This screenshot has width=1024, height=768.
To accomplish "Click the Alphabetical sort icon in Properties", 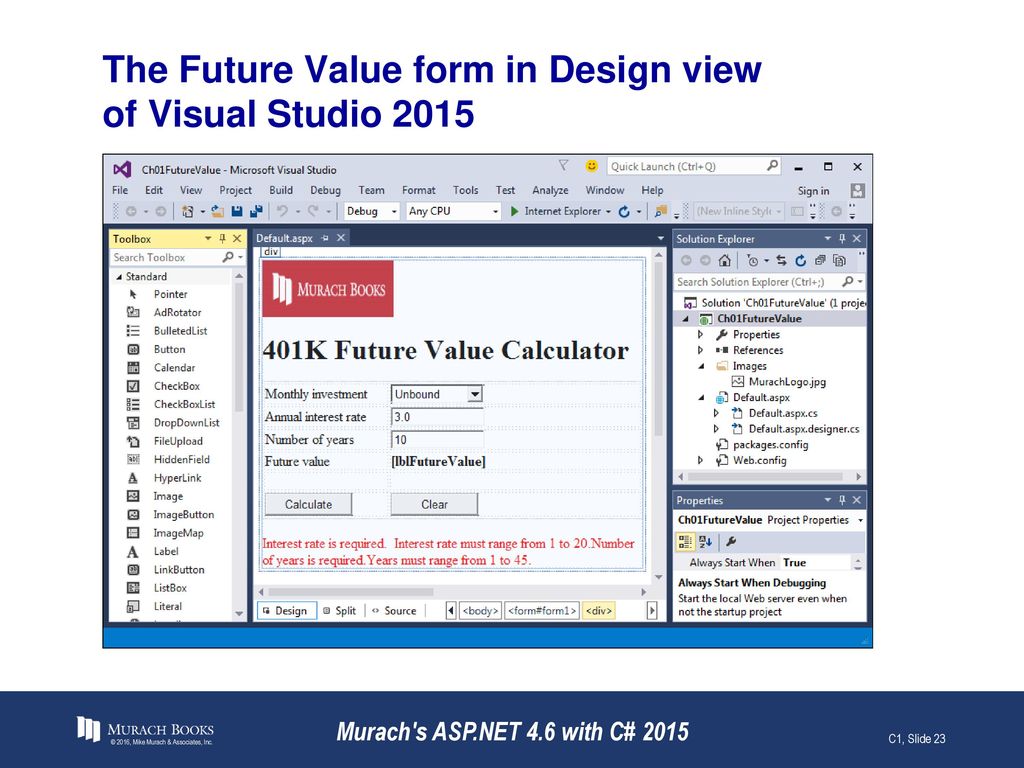I will tap(705, 541).
